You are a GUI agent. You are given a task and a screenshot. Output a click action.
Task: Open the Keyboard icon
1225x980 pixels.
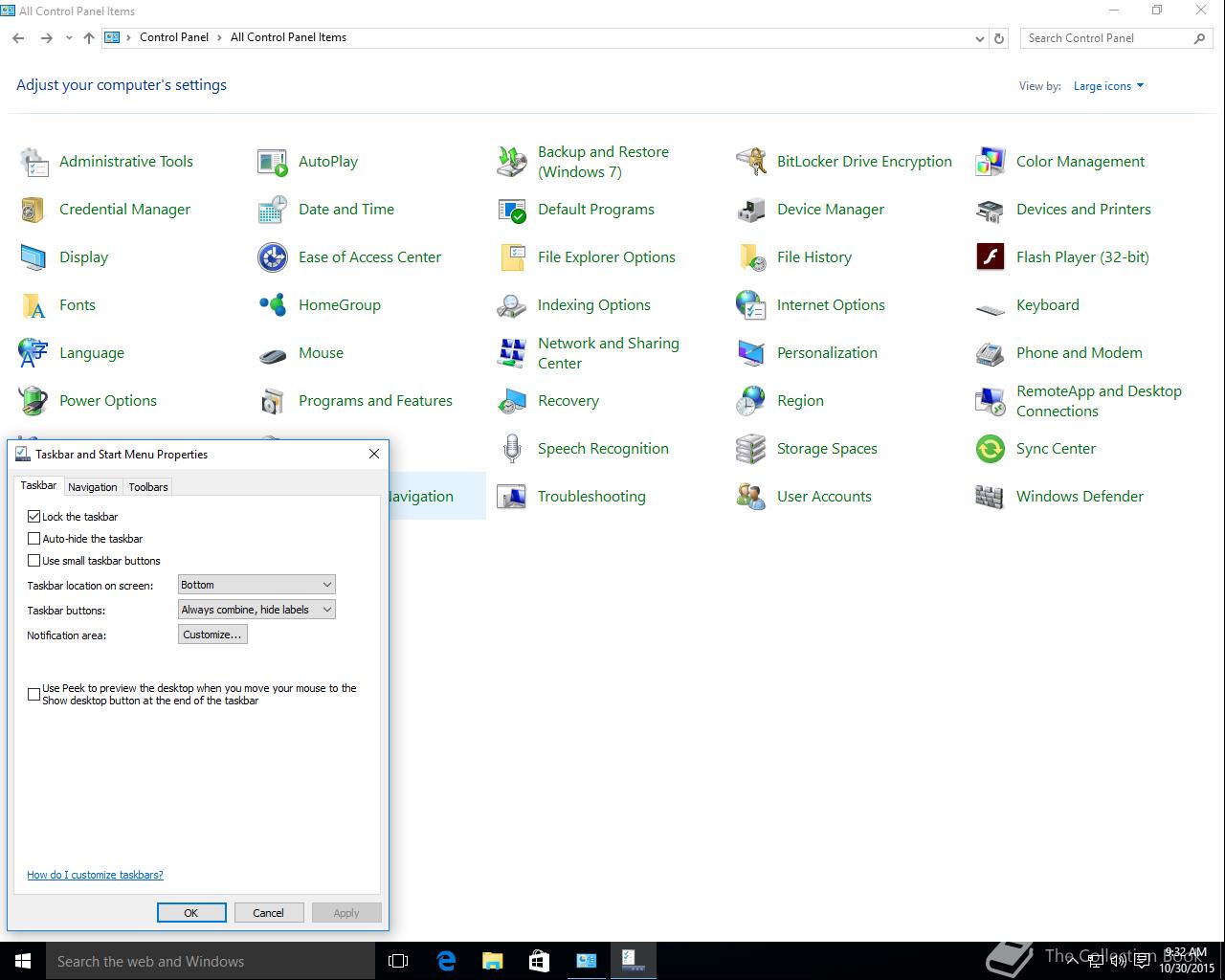coord(991,308)
